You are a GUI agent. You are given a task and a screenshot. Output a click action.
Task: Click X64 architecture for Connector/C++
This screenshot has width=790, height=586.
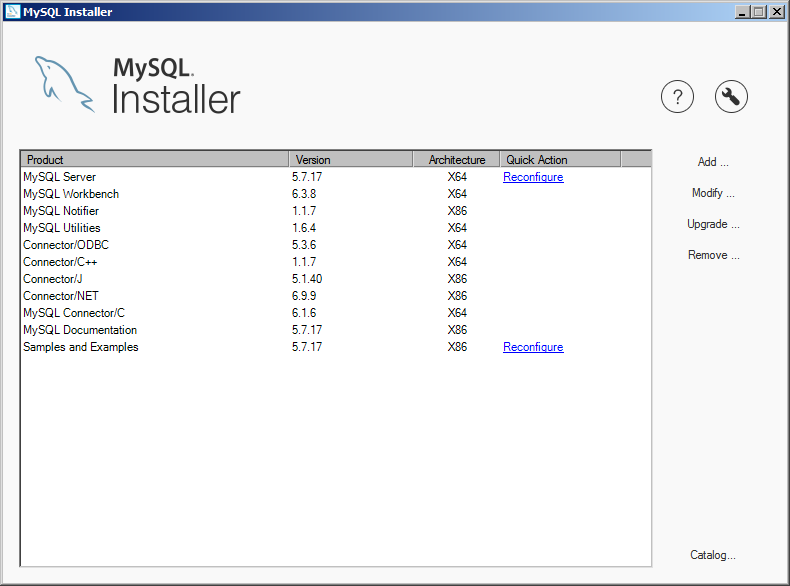tap(457, 262)
